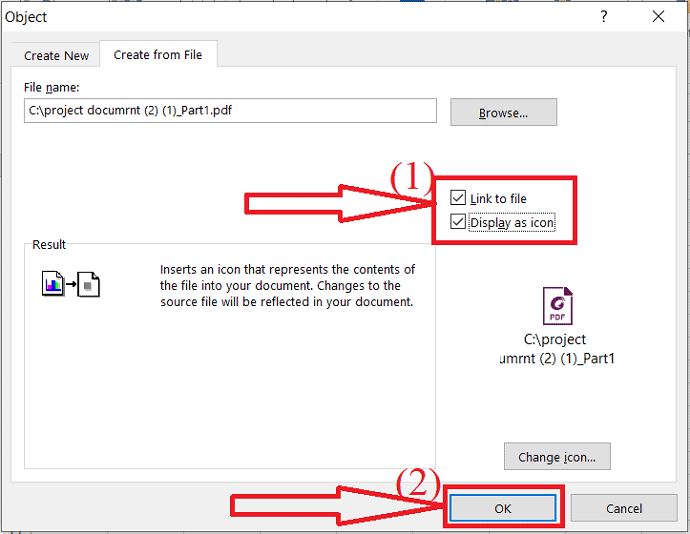Select the Create from File tab
This screenshot has width=690, height=534.
[158, 55]
